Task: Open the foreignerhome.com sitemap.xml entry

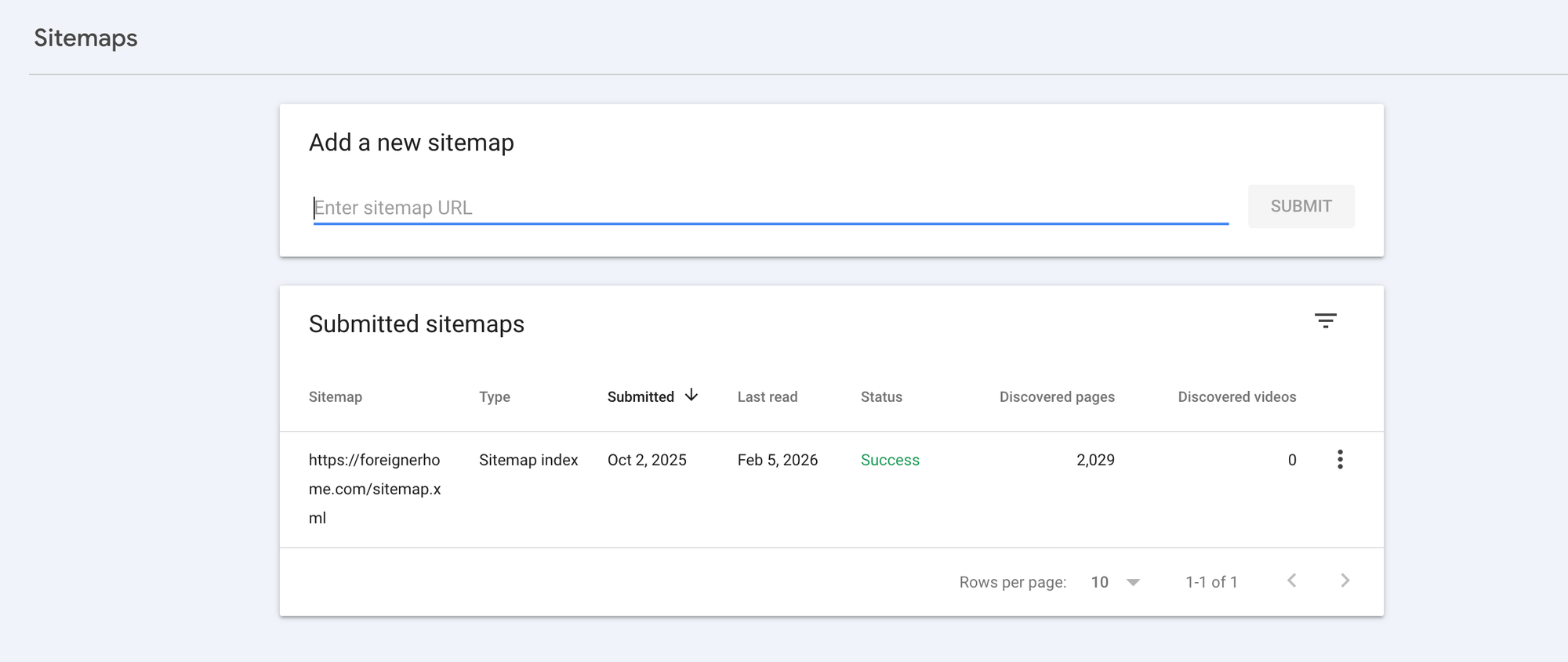Action: [375, 488]
